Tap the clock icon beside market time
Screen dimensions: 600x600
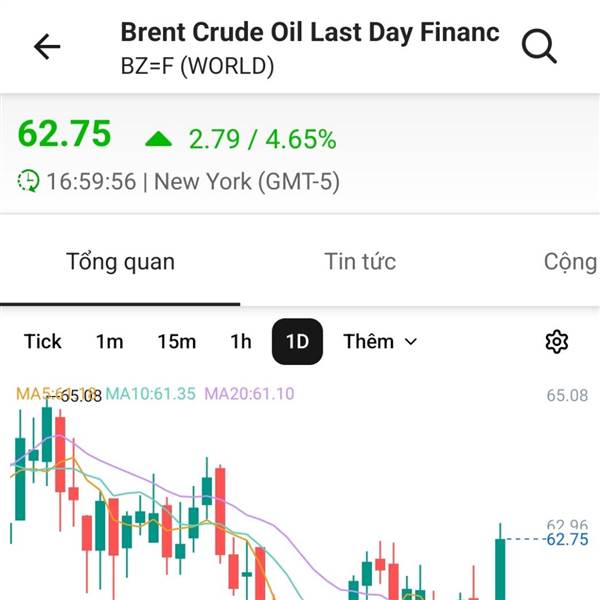click(29, 181)
